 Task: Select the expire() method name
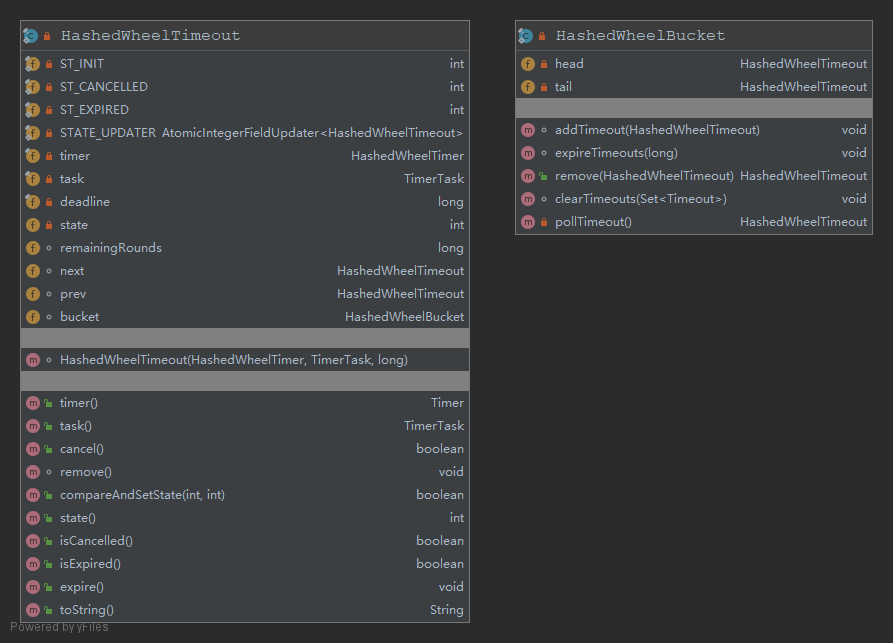[82, 587]
